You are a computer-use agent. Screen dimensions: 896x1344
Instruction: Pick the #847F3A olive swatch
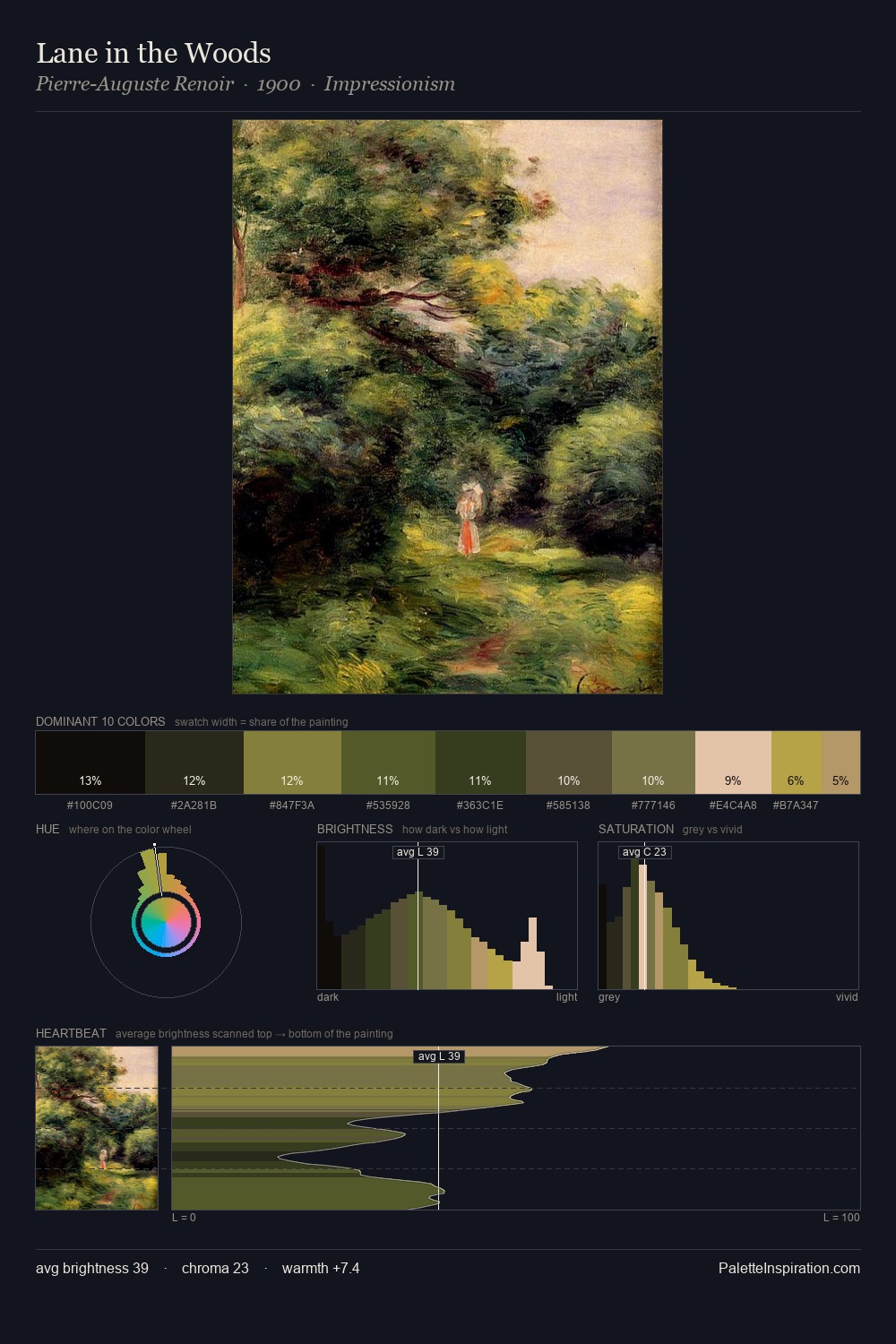(292, 762)
